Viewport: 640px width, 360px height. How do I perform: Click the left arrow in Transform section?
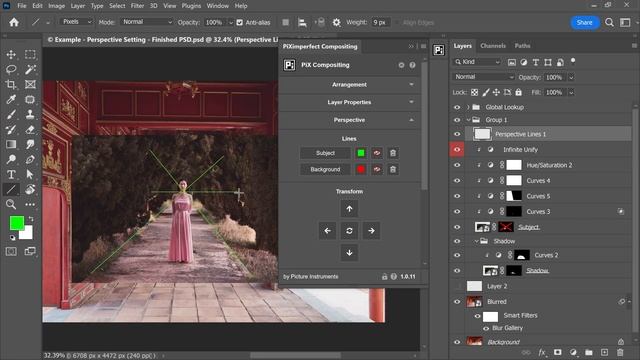tap(327, 231)
